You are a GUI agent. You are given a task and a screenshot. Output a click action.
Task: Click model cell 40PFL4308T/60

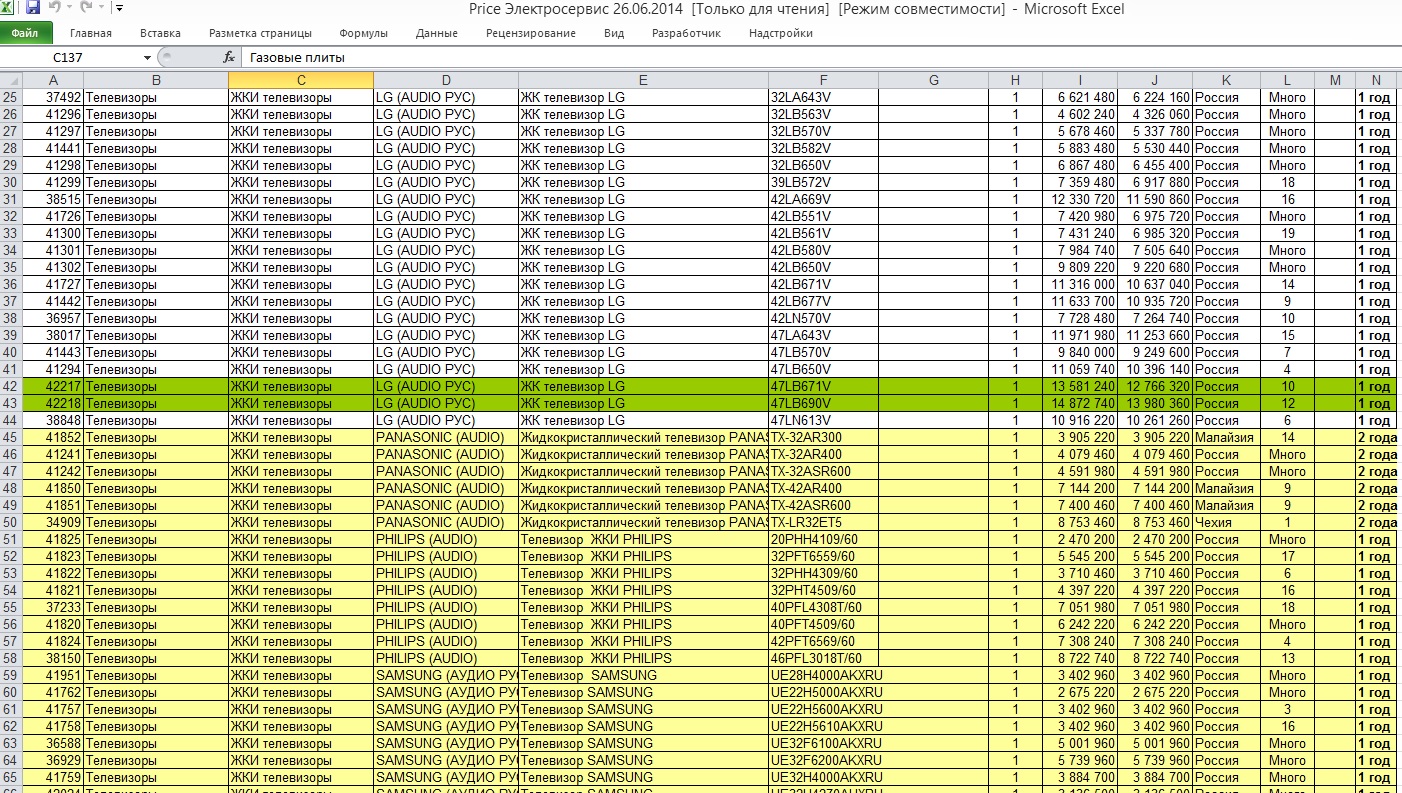823,607
